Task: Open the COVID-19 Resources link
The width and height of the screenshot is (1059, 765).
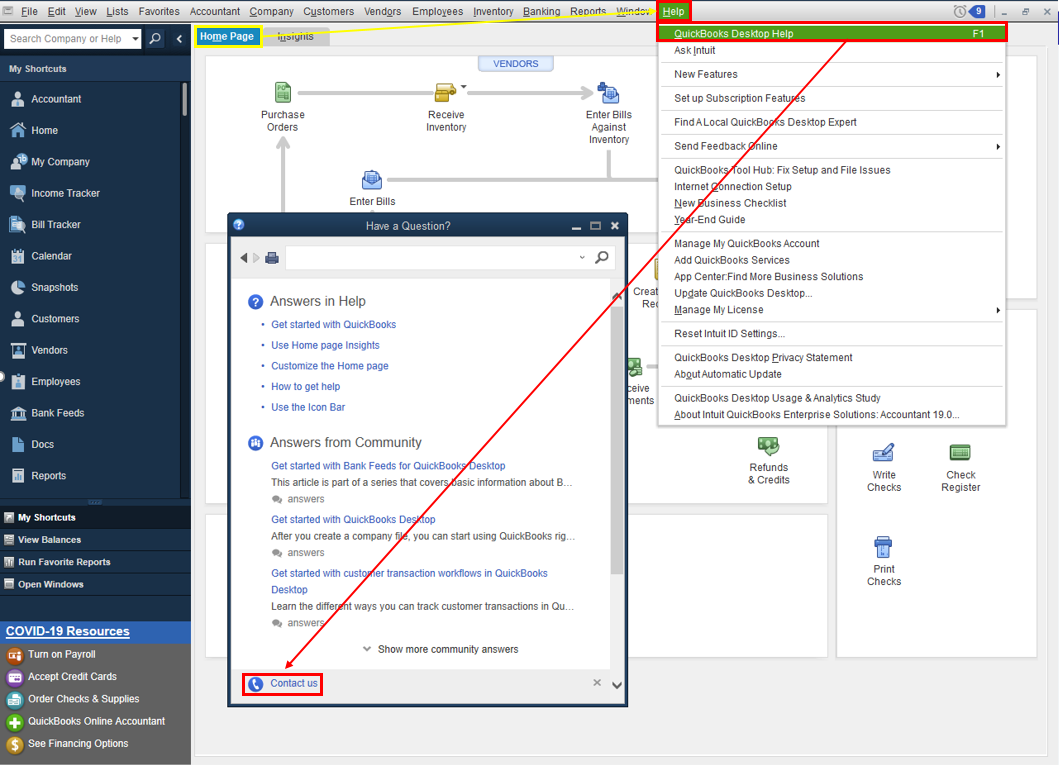Action: pos(68,631)
